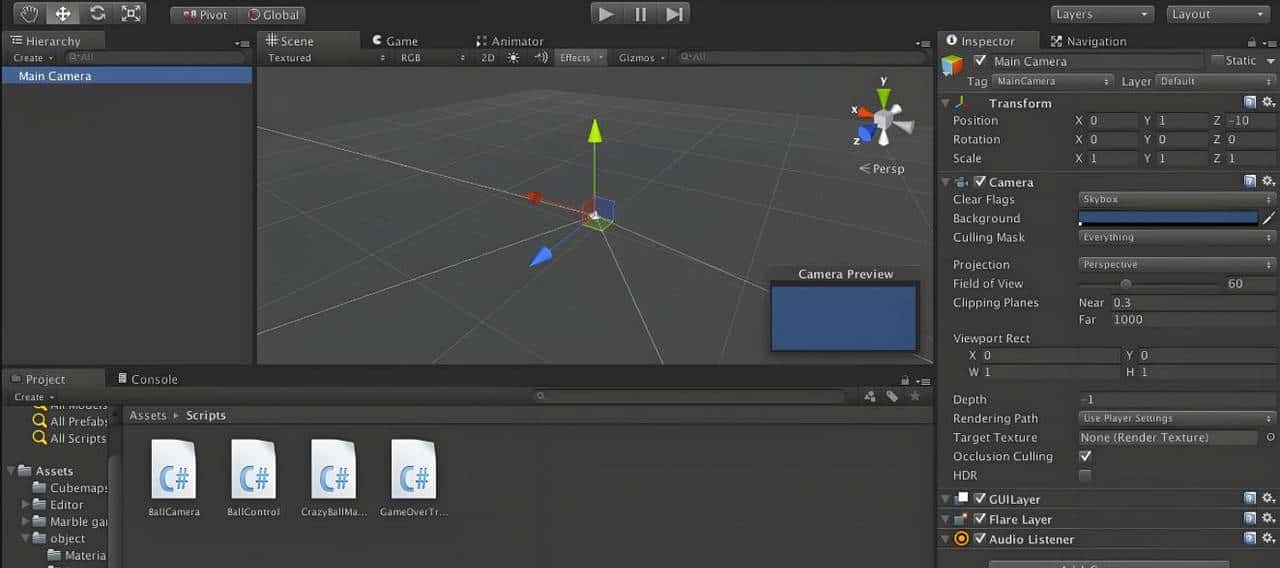
Task: Uncheck Occlusion Culling
Action: (x=1085, y=456)
